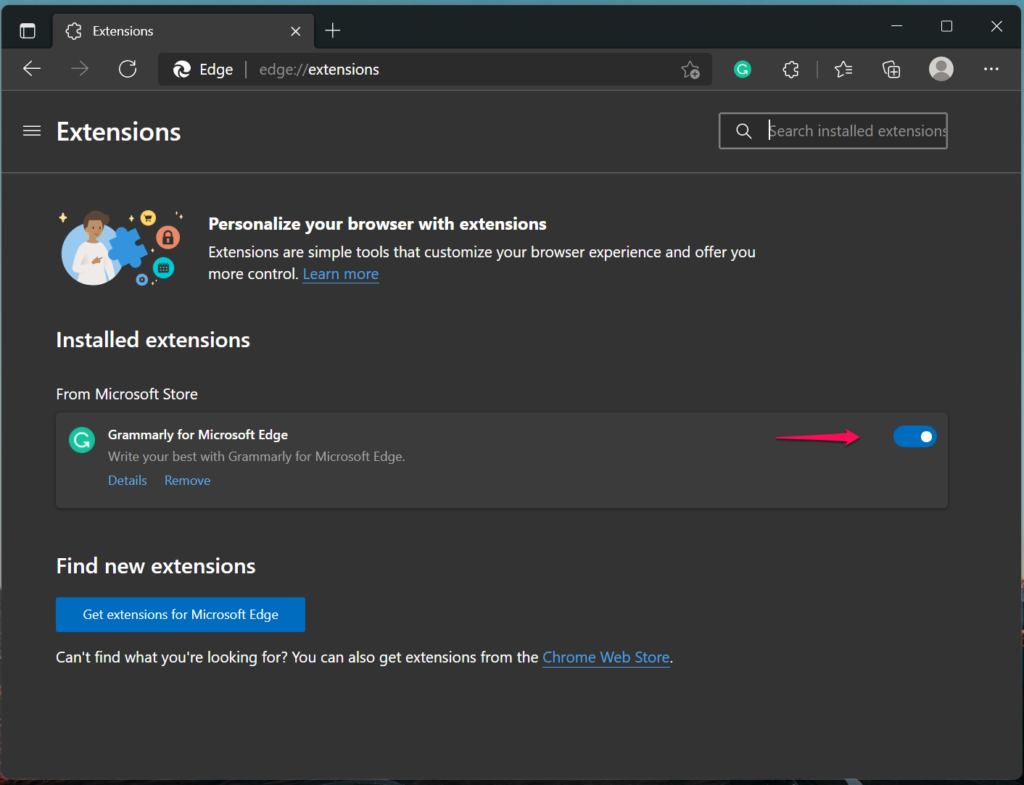Close the Edge window
The width and height of the screenshot is (1024, 785).
pos(996,26)
